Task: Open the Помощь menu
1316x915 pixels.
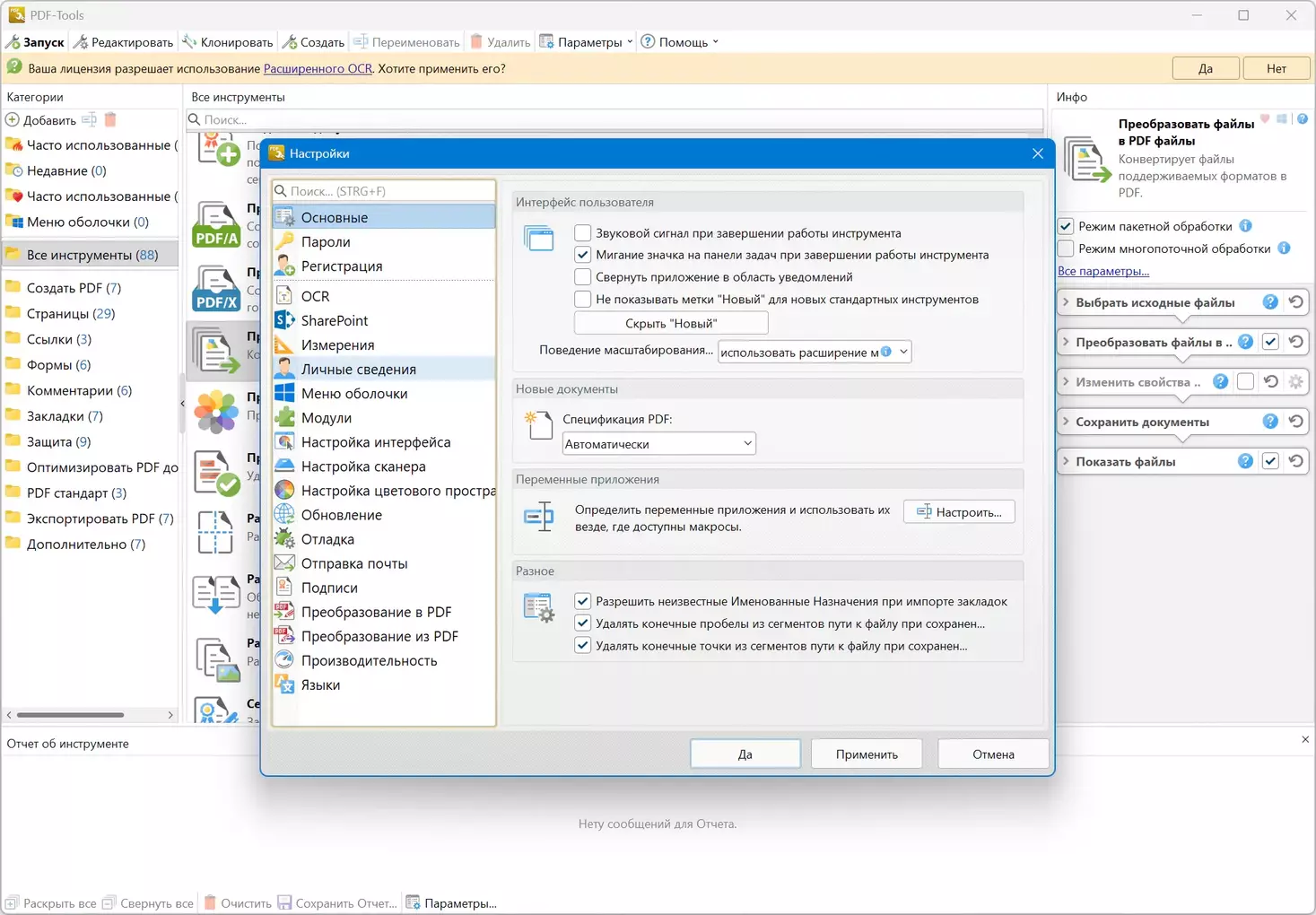Action: tap(680, 42)
